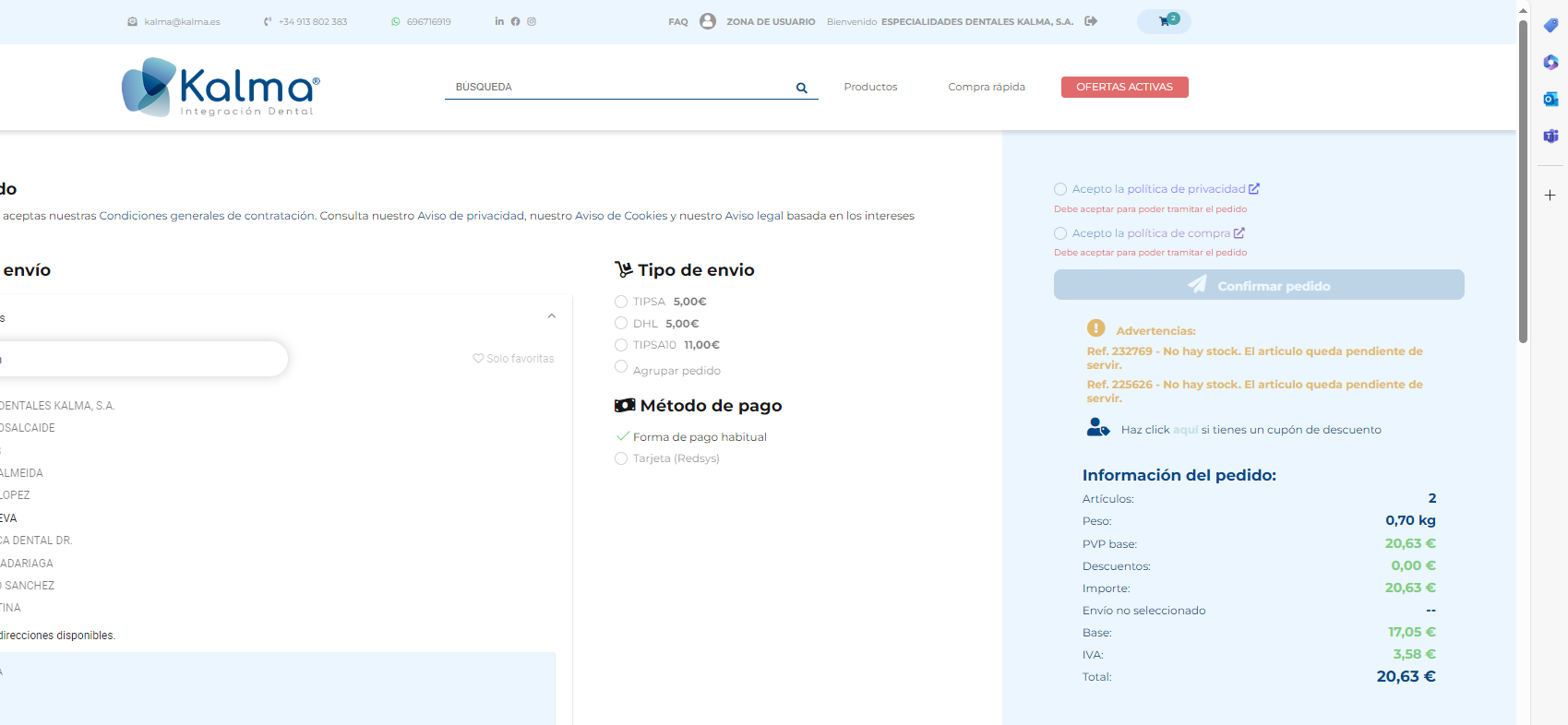Click 696716919 WhatsApp number
Screen dimensions: 1568x725
pyautogui.click(x=429, y=21)
